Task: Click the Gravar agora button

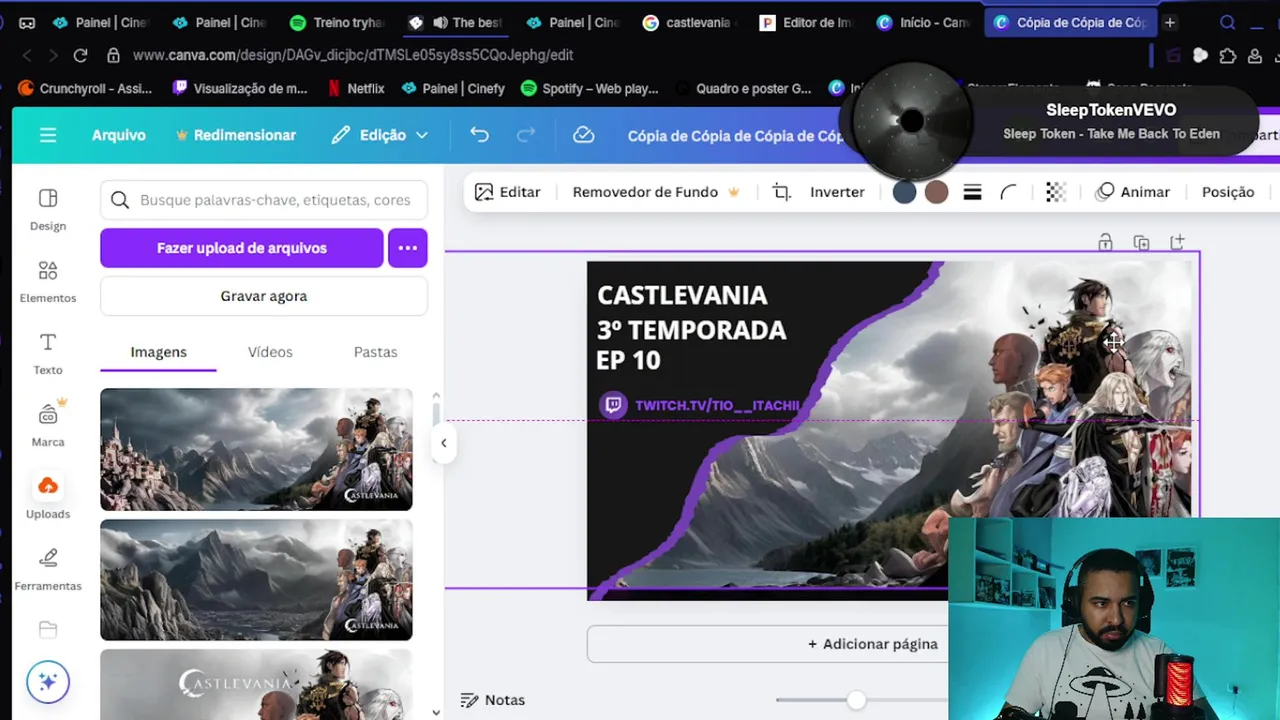Action: (264, 296)
